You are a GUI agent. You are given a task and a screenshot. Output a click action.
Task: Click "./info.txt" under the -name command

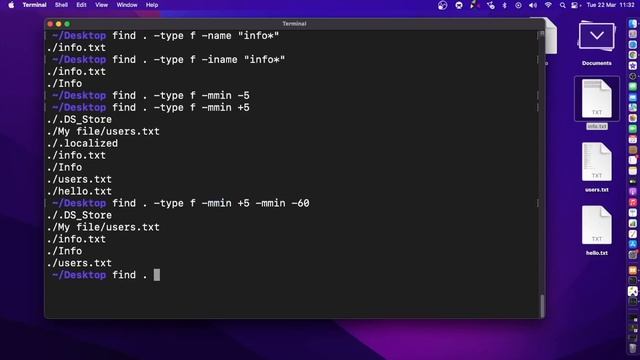[x=76, y=47]
